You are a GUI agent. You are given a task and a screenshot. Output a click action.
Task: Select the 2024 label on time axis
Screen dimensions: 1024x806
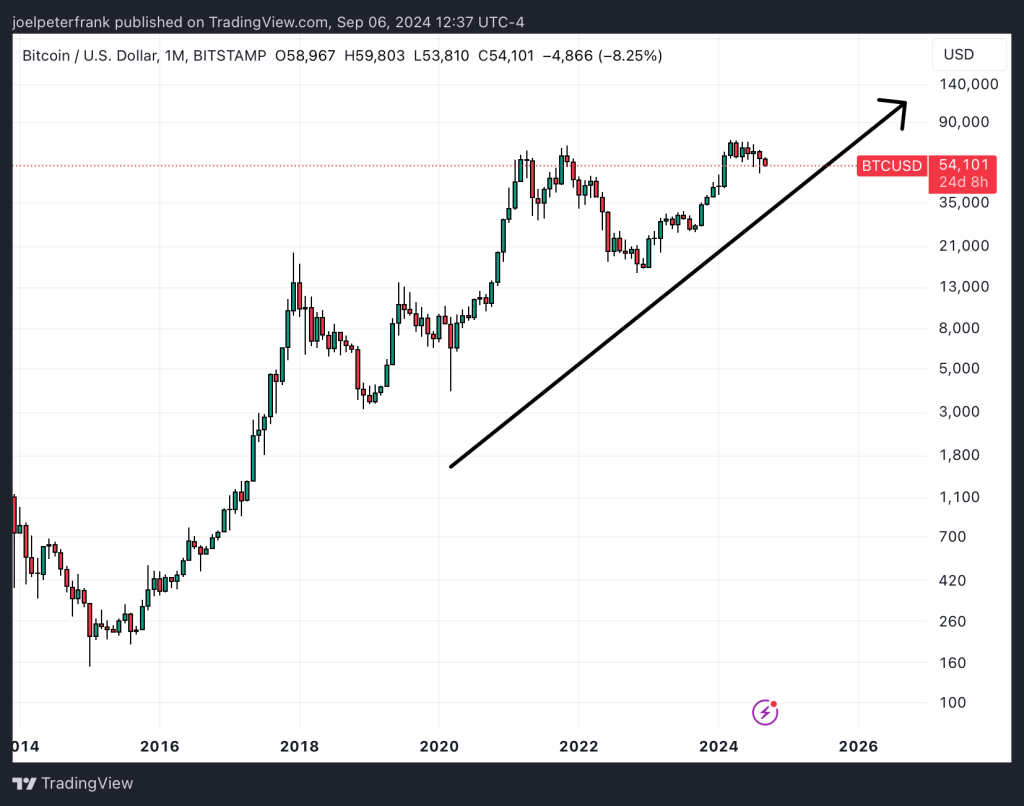[719, 746]
